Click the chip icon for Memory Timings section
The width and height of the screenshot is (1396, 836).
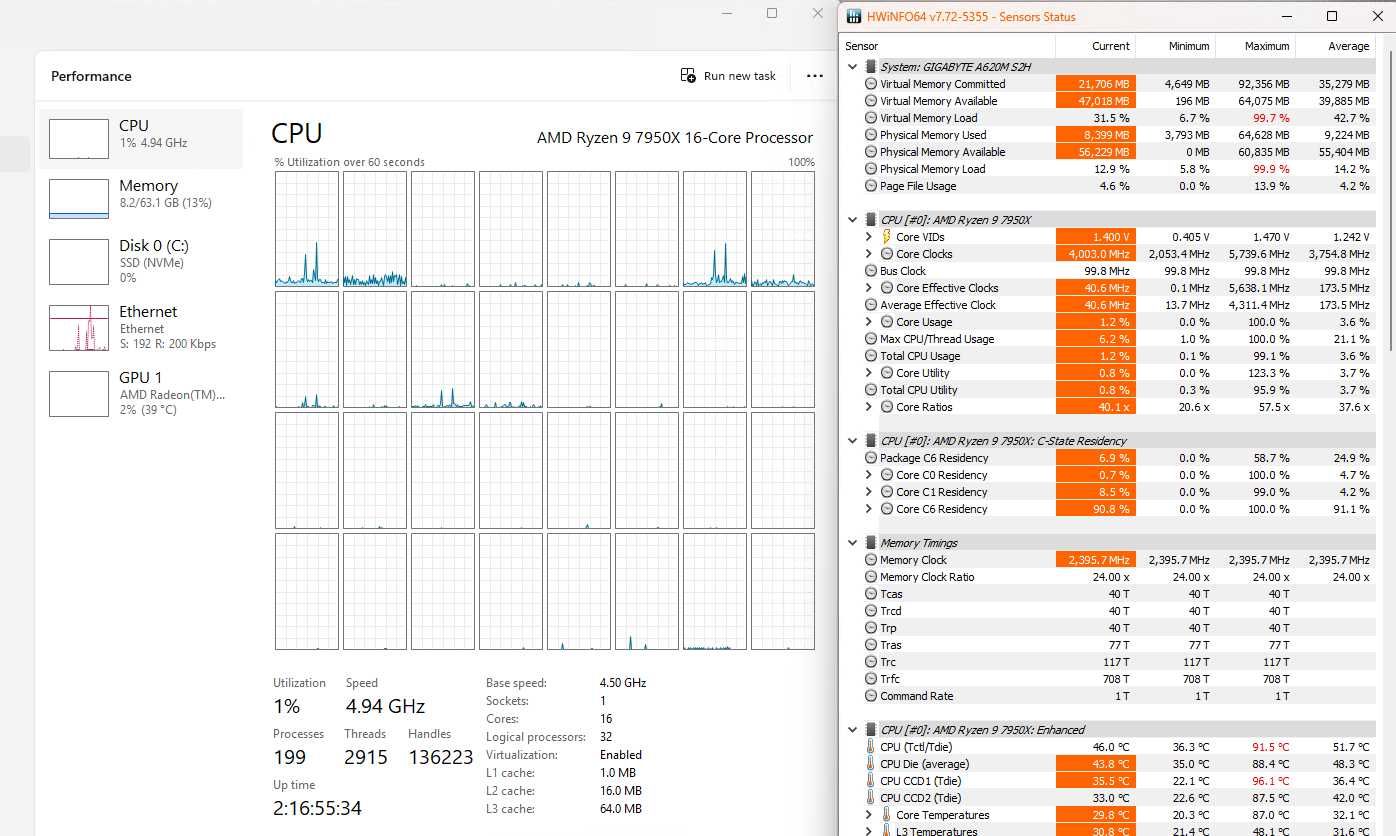[x=870, y=543]
